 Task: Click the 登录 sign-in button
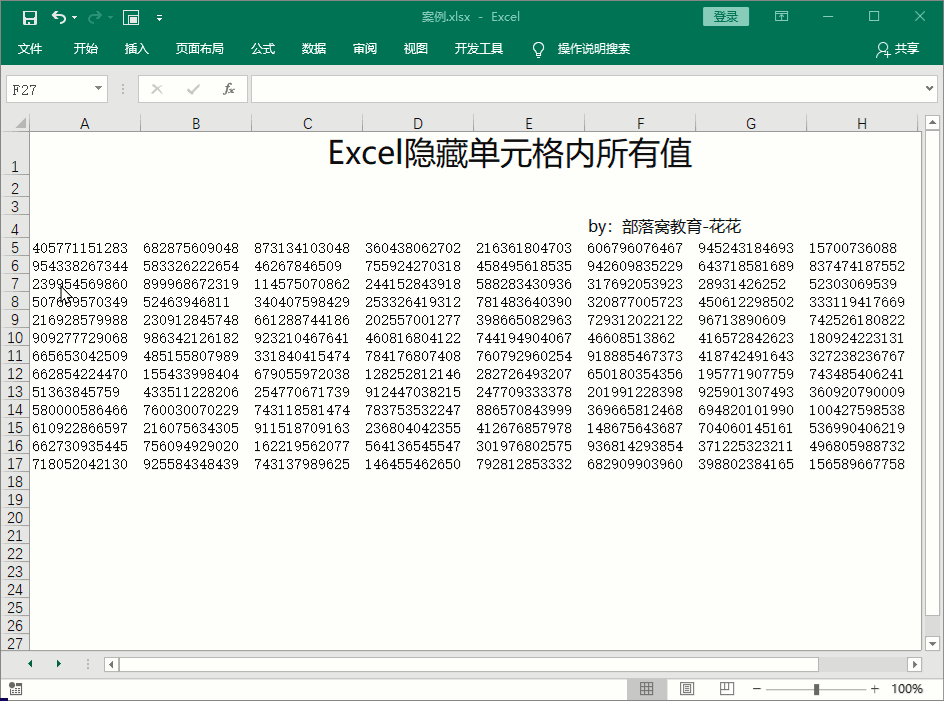[726, 17]
